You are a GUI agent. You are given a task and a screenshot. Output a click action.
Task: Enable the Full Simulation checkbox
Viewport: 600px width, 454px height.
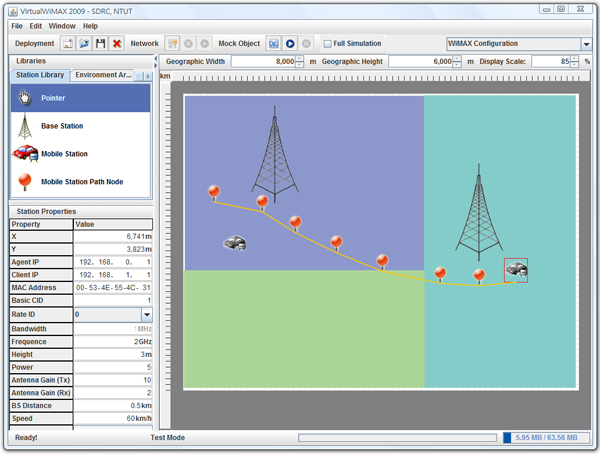click(x=328, y=44)
